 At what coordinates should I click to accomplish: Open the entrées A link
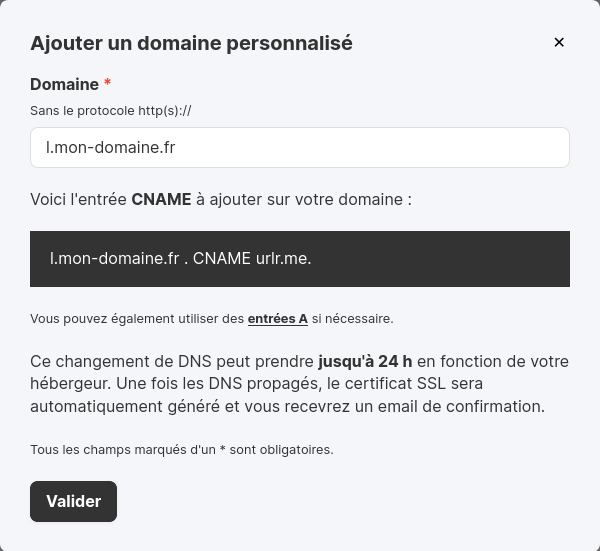click(x=278, y=319)
